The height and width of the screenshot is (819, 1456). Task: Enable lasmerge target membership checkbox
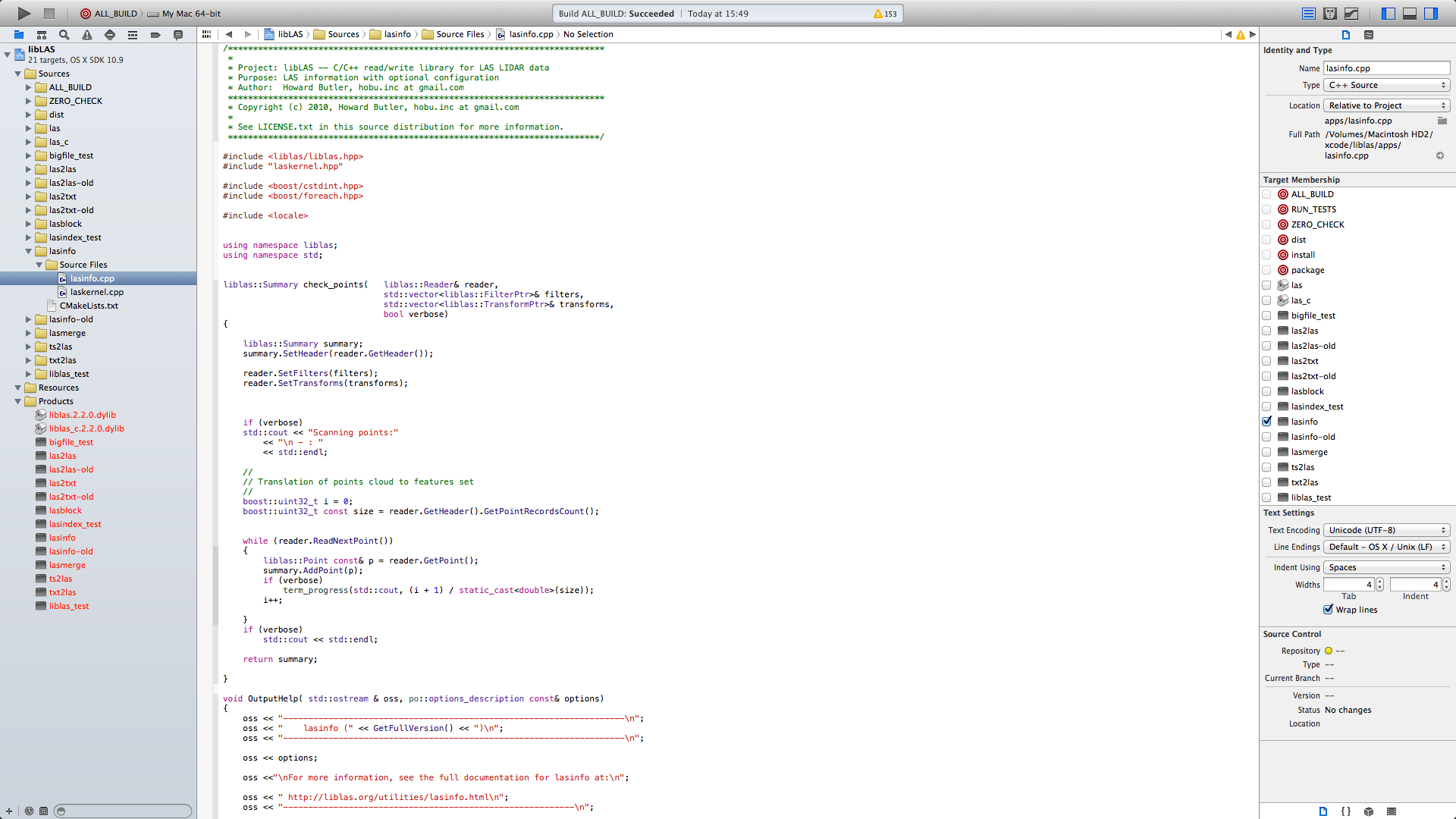[1267, 452]
